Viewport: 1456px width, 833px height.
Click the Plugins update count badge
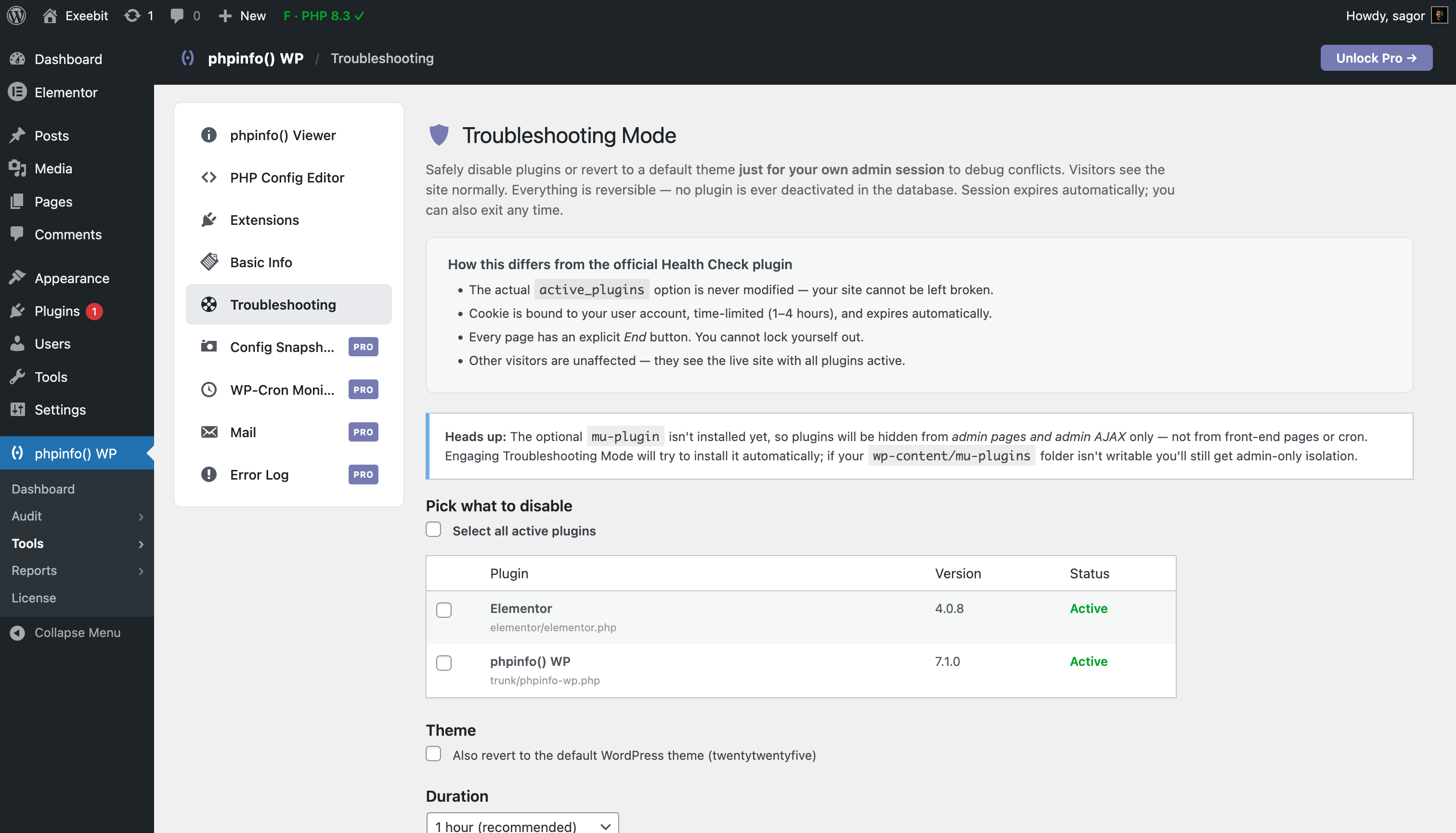pyautogui.click(x=94, y=311)
